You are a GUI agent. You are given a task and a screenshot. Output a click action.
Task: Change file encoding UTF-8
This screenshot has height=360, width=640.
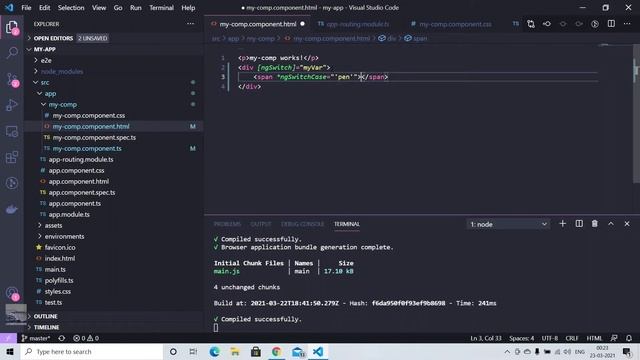549,338
